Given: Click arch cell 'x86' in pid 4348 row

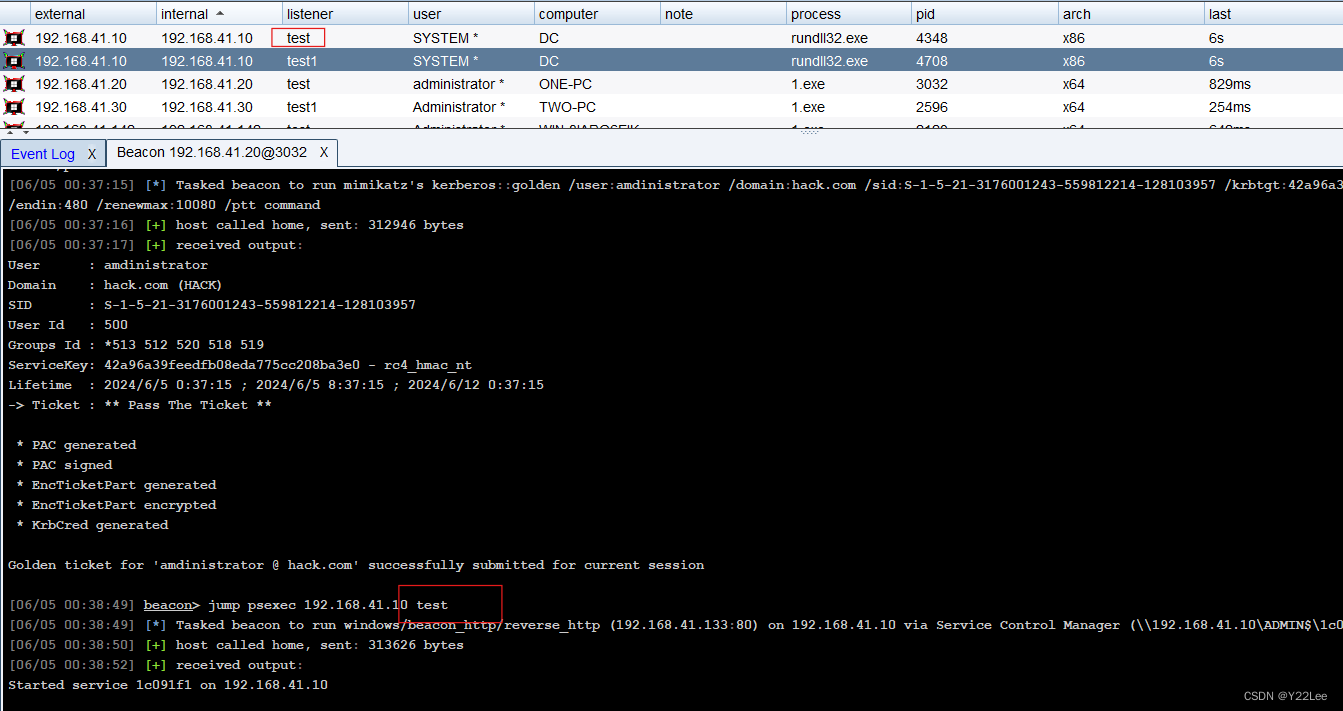Looking at the screenshot, I should click(1074, 38).
